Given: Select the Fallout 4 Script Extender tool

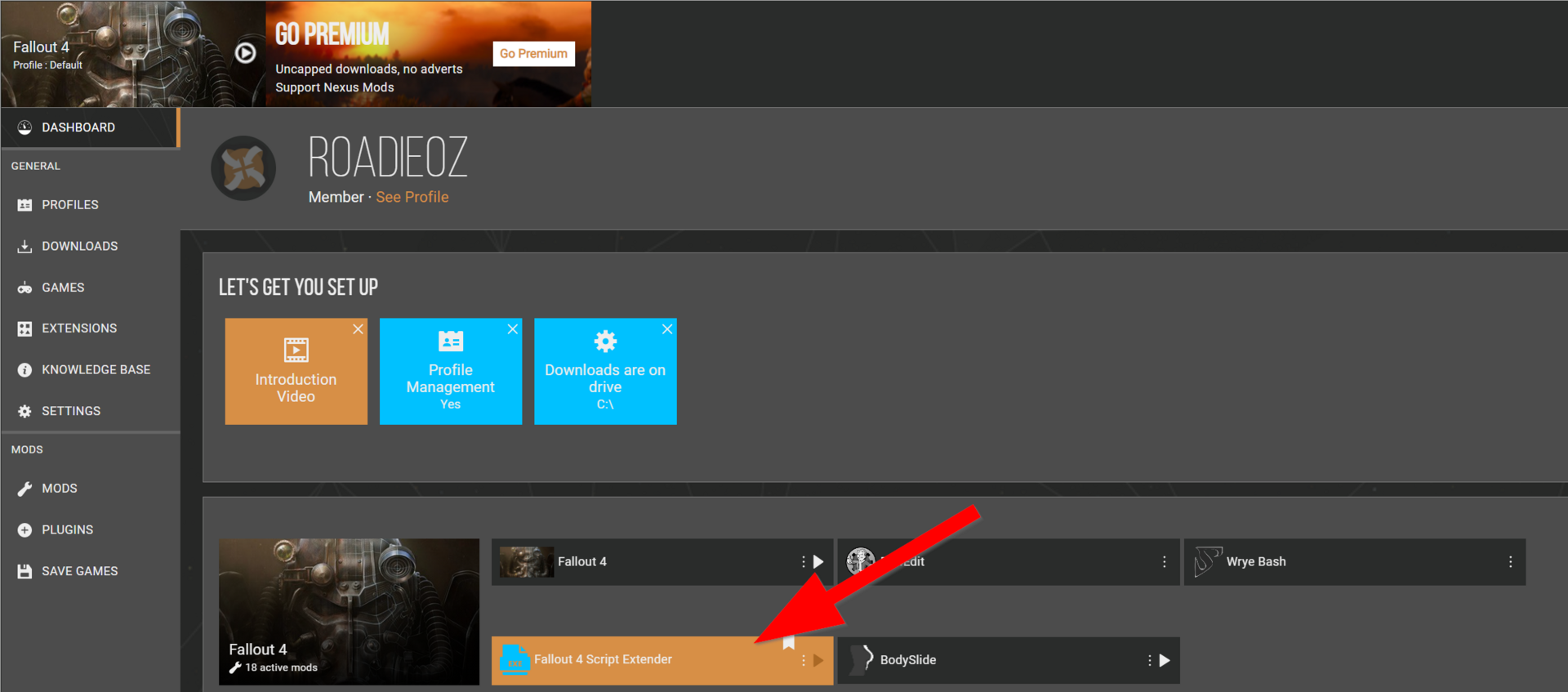Looking at the screenshot, I should [x=662, y=660].
